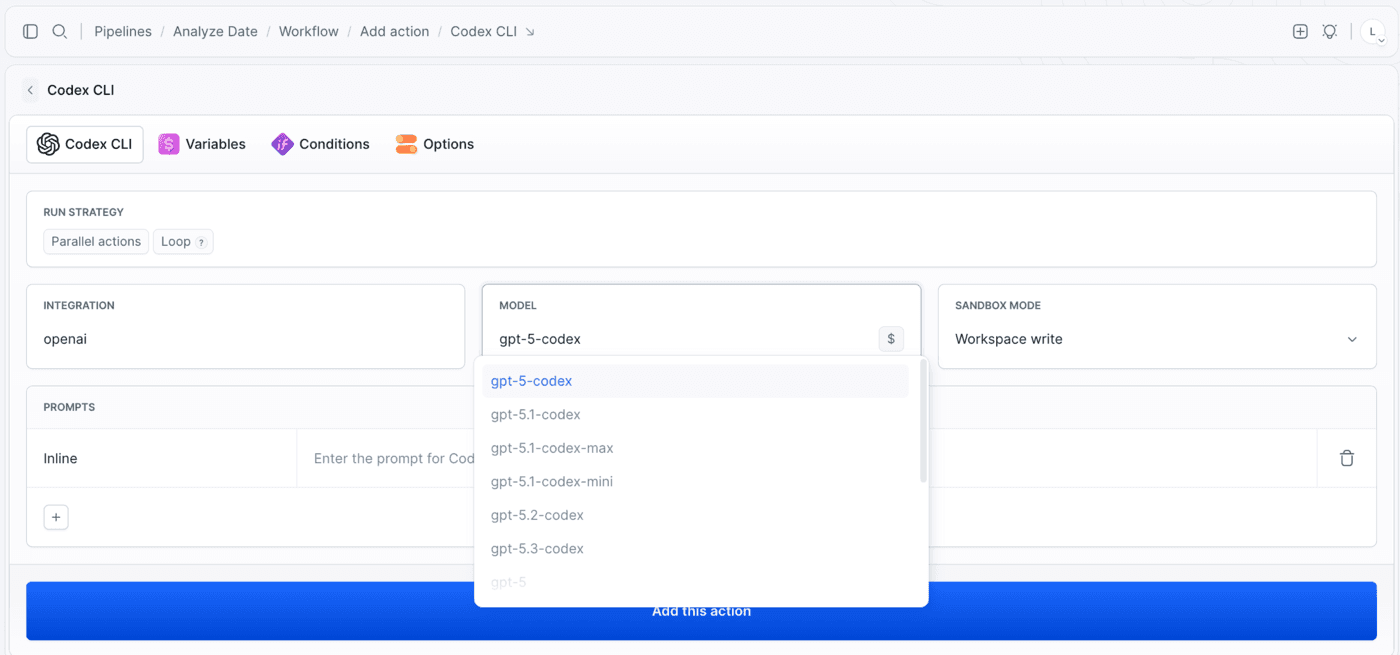This screenshot has height=655, width=1400.
Task: Open the Workflow breadcrumb link
Action: pos(308,32)
